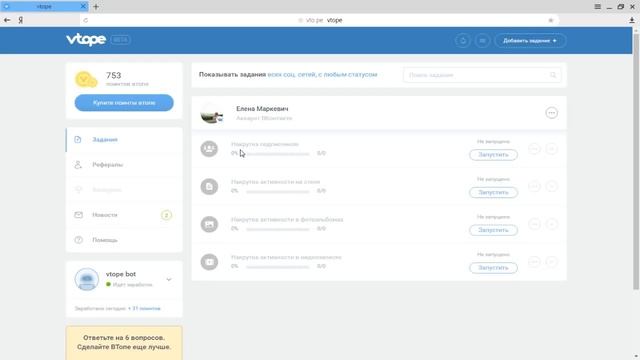Click the photo albums progress bar
Viewport: 640px width, 360px height.
tap(278, 229)
